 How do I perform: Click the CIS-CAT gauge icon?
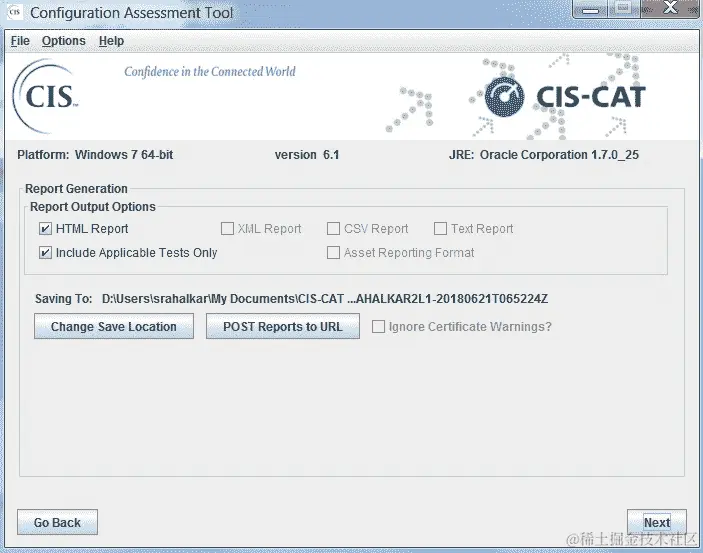click(504, 96)
